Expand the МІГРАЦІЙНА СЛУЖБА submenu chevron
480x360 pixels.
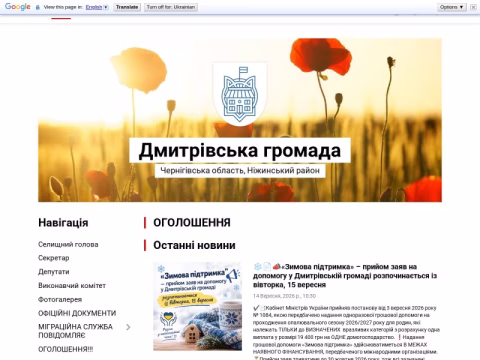[x=128, y=327]
